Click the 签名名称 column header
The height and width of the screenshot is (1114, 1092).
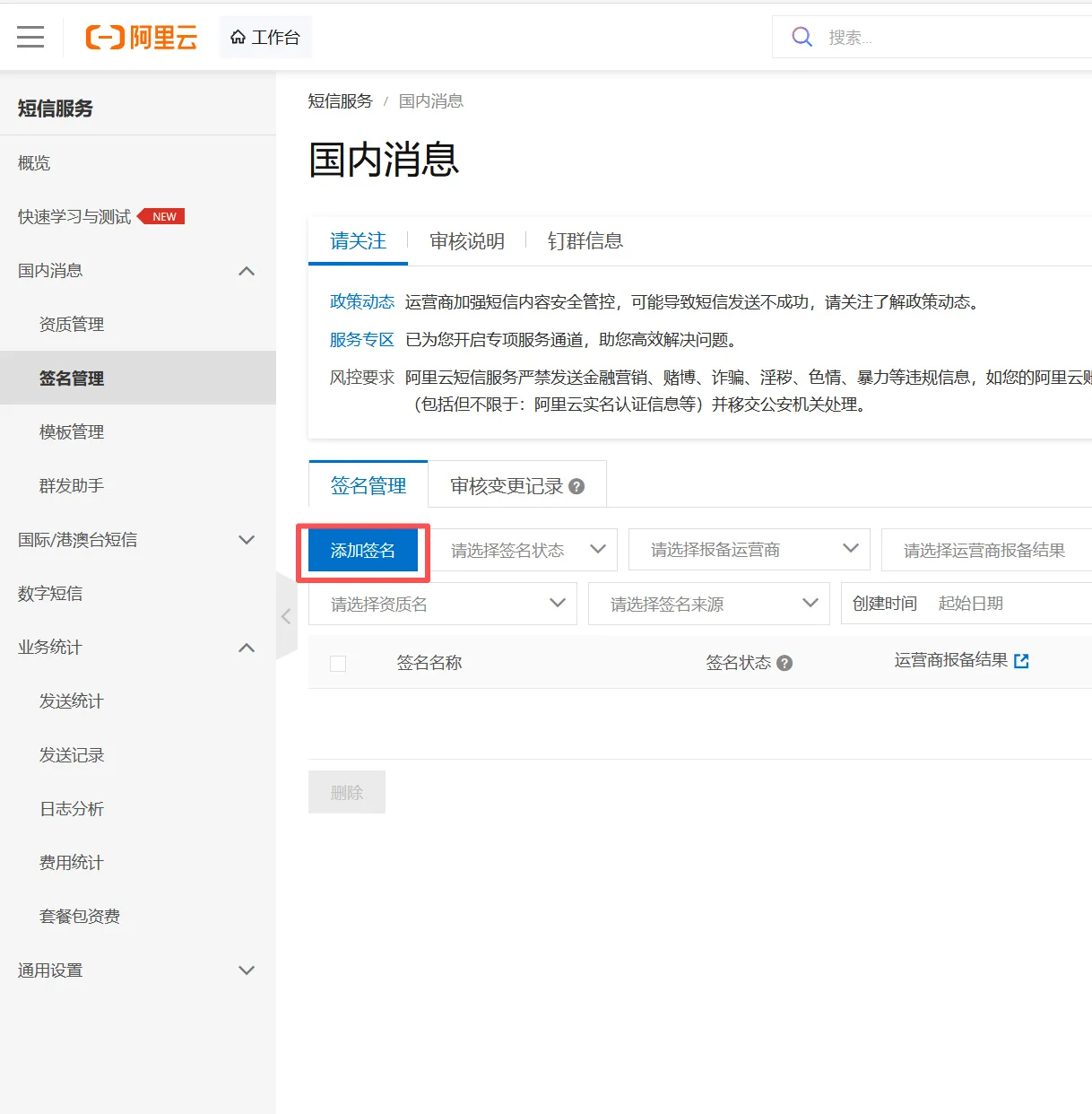coord(429,663)
